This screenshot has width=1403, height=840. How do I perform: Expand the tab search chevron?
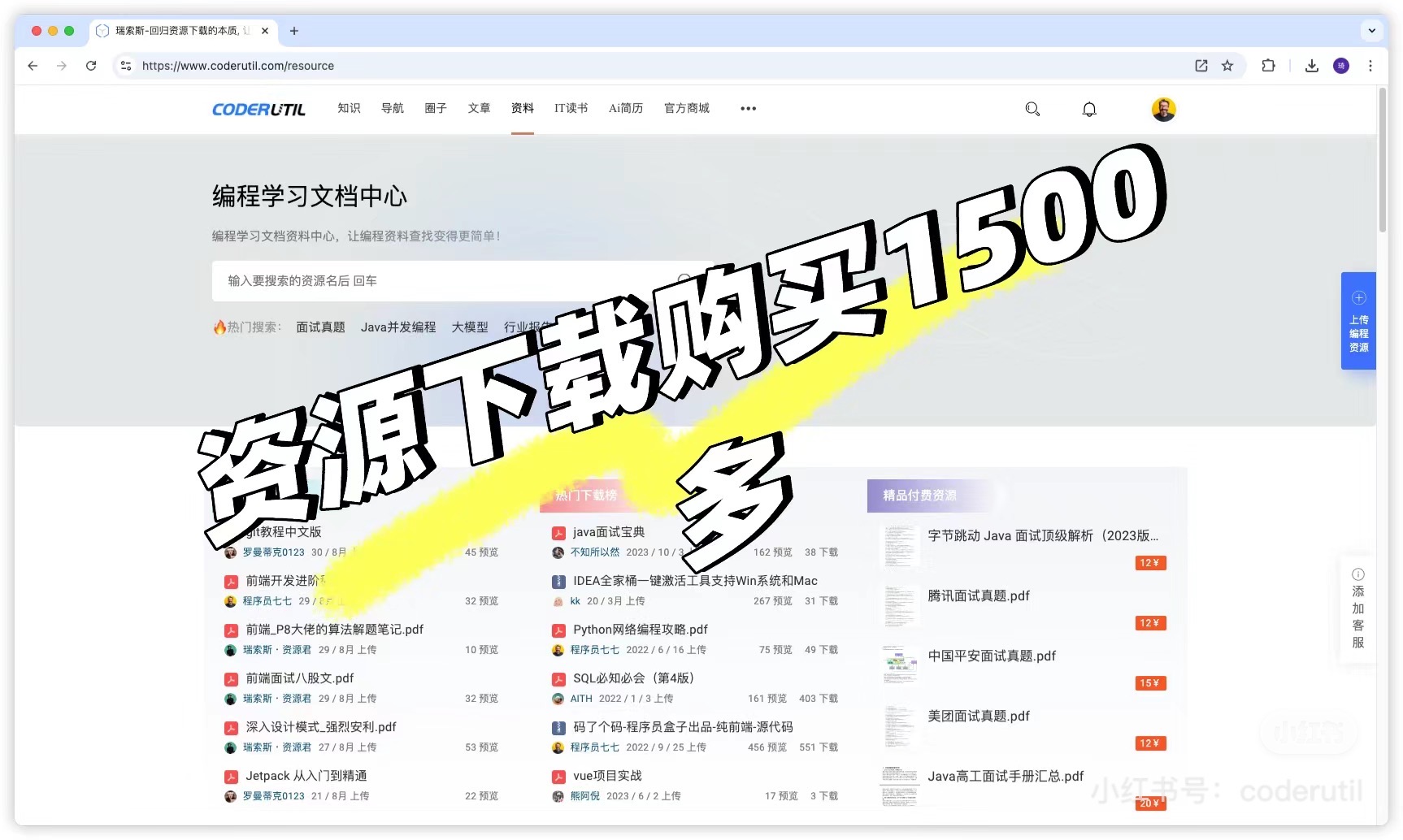tap(1371, 31)
